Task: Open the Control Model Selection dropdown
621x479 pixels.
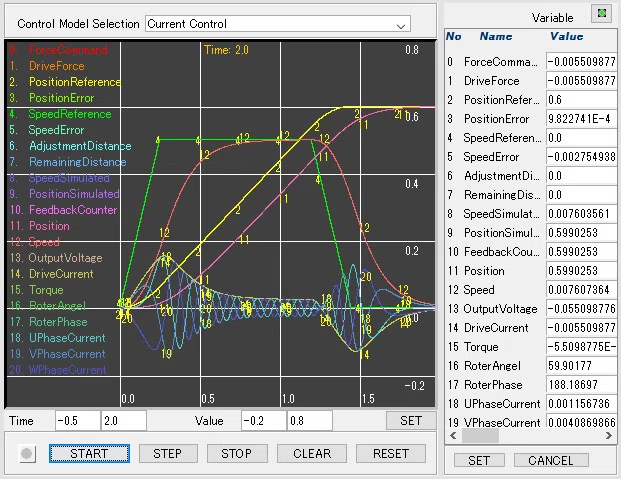Action: coord(278,24)
